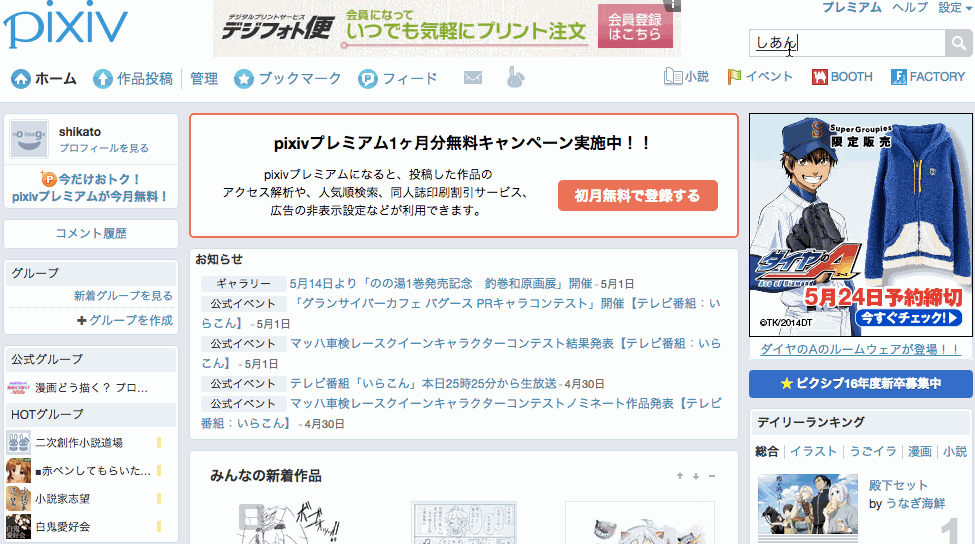The height and width of the screenshot is (544, 975).
Task: Open 白鬼愛好会 group link
Action: 62,527
